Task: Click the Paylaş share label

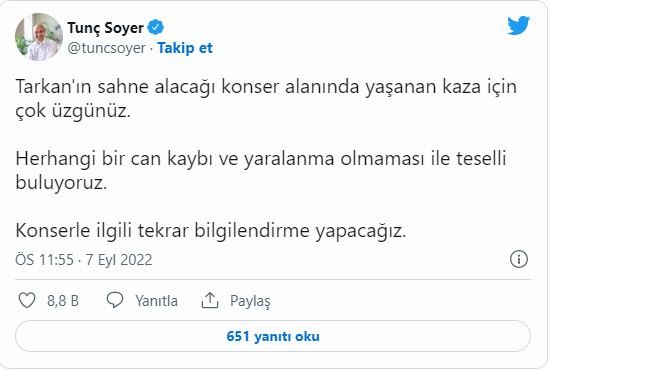Action: [250, 301]
